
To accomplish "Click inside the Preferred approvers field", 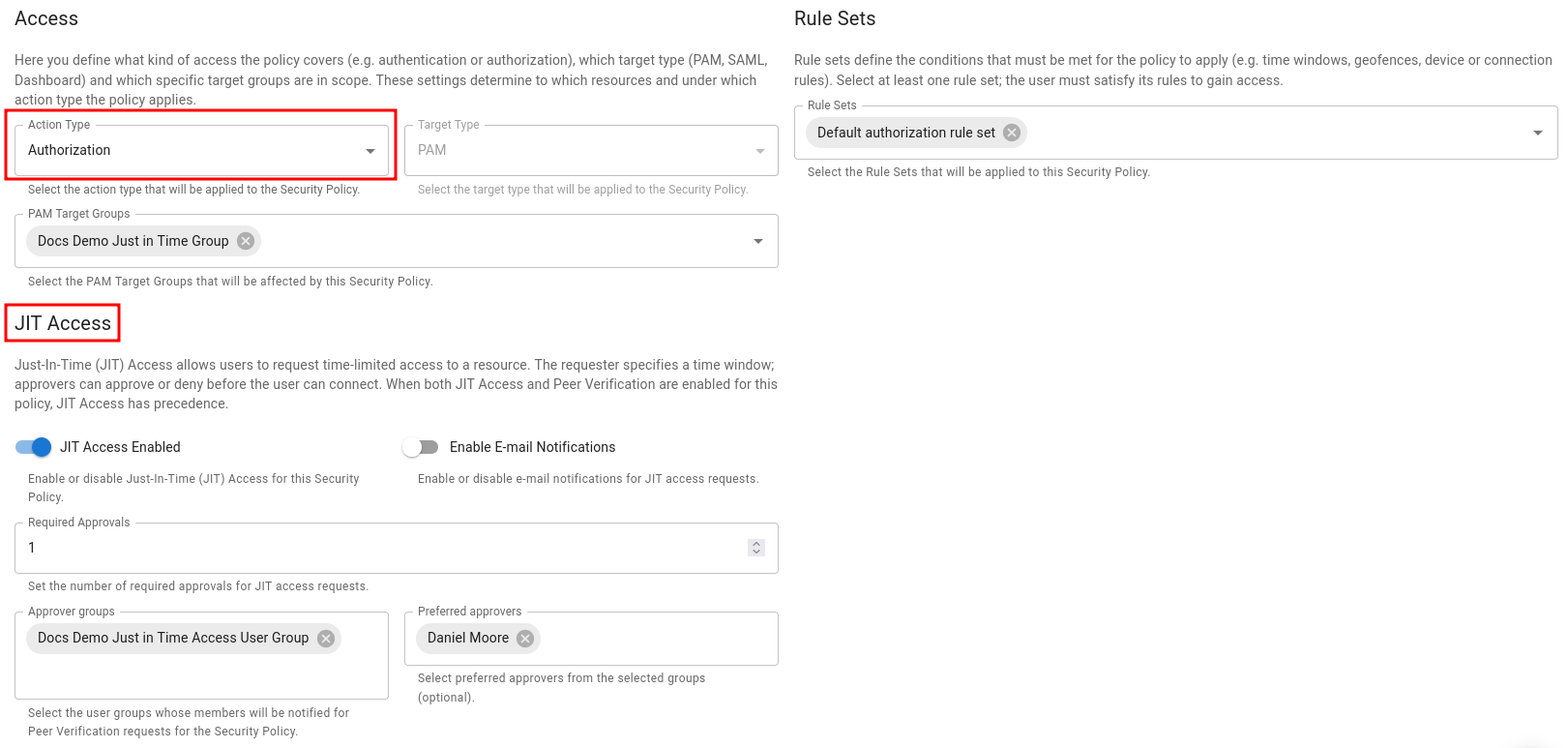I will pyautogui.click(x=658, y=639).
